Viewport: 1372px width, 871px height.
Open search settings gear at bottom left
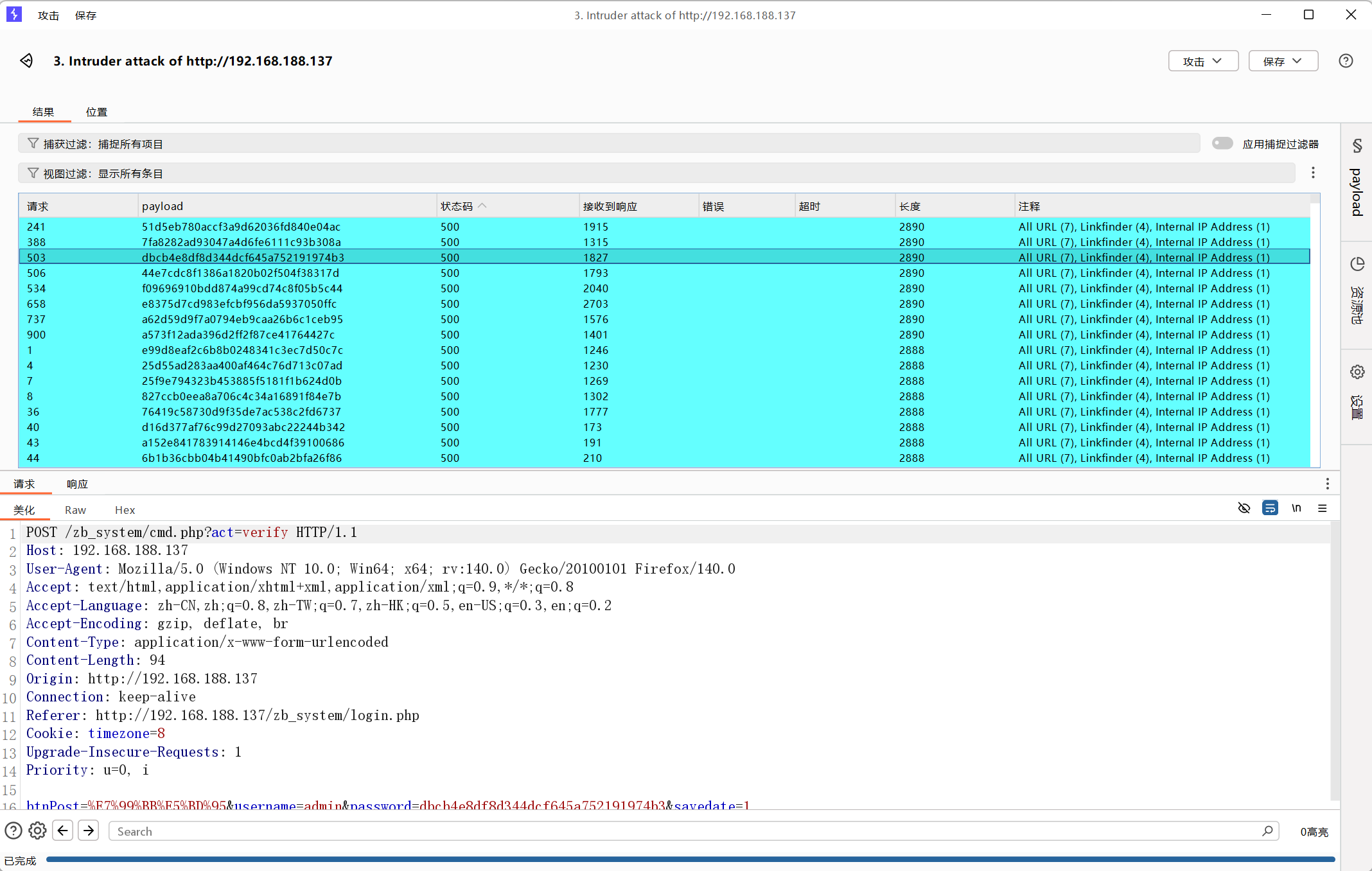coord(37,831)
